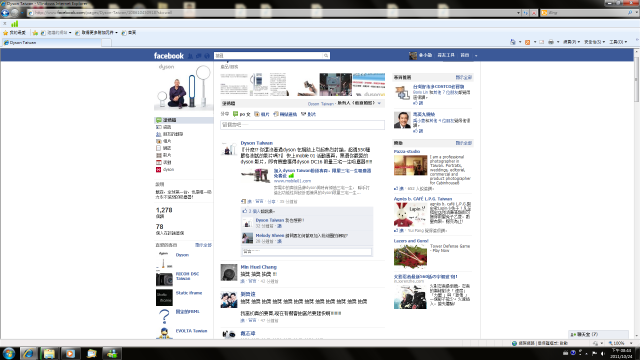Screen dimensions: 640x360
Task: Open a new blank browser tab
Action: click(x=106, y=42)
